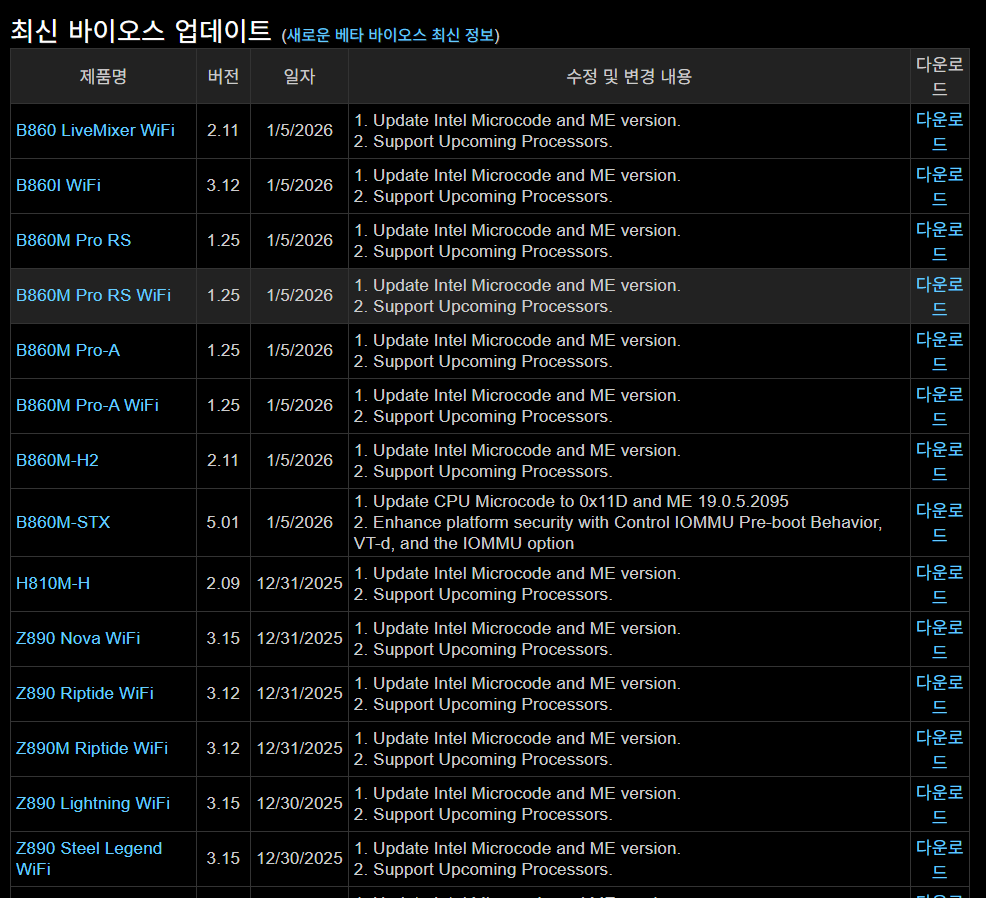Select version 2.09 in H810M-H row

(223, 584)
